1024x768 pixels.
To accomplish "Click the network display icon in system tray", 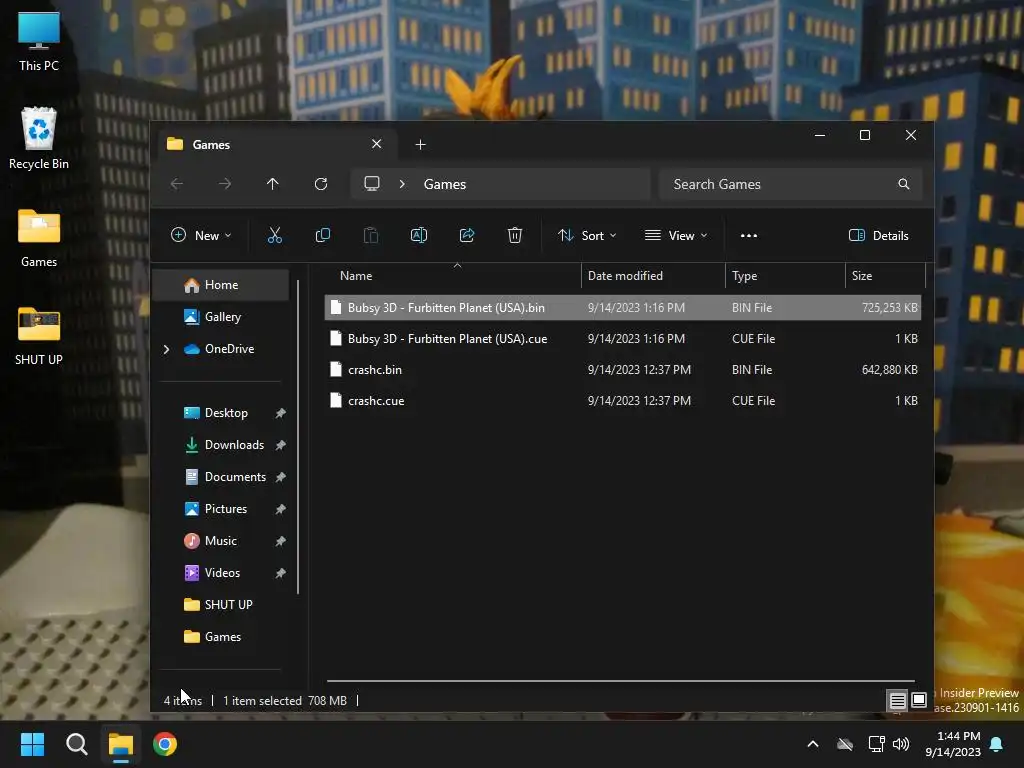I will (x=876, y=744).
